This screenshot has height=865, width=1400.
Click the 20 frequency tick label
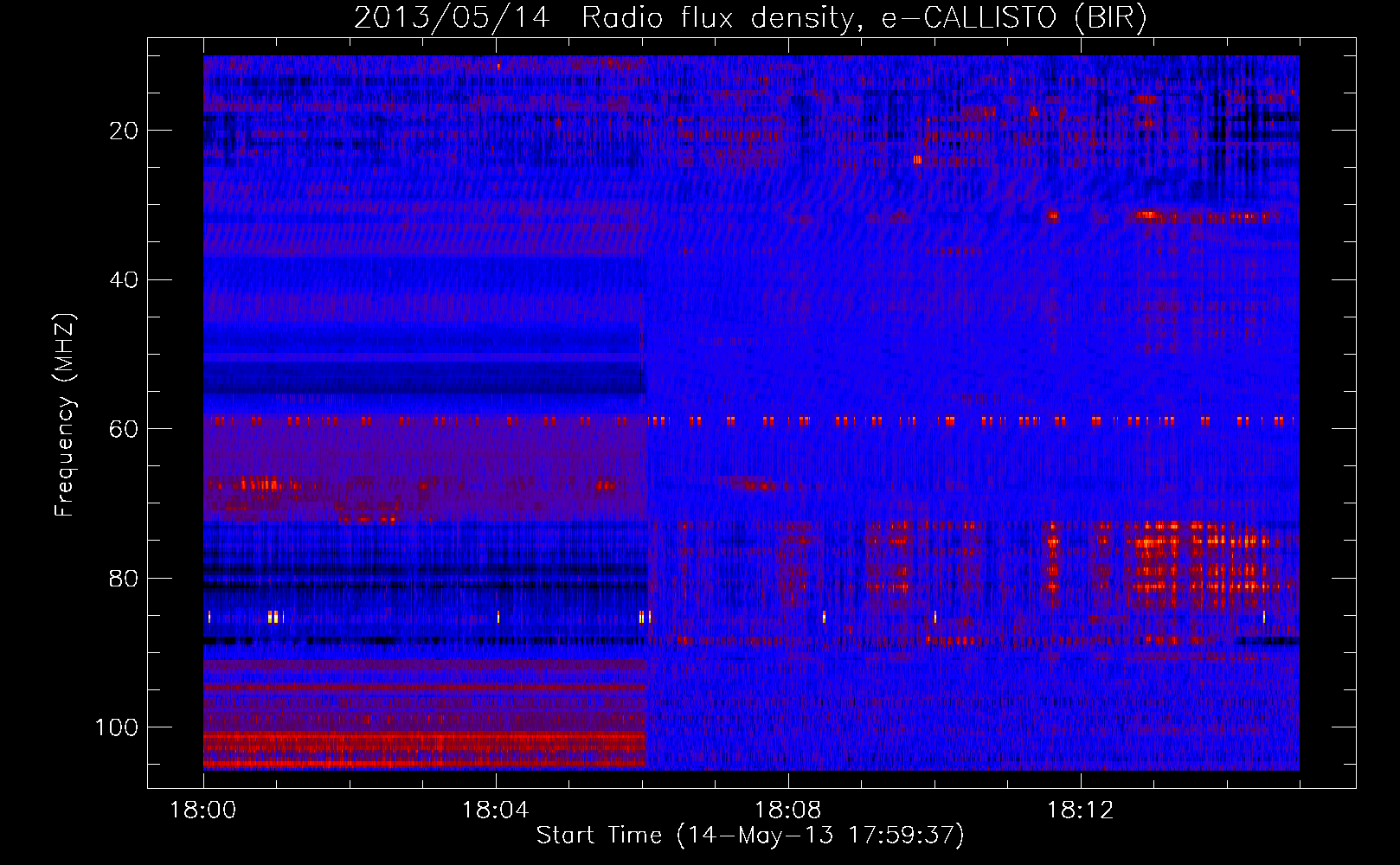124,131
